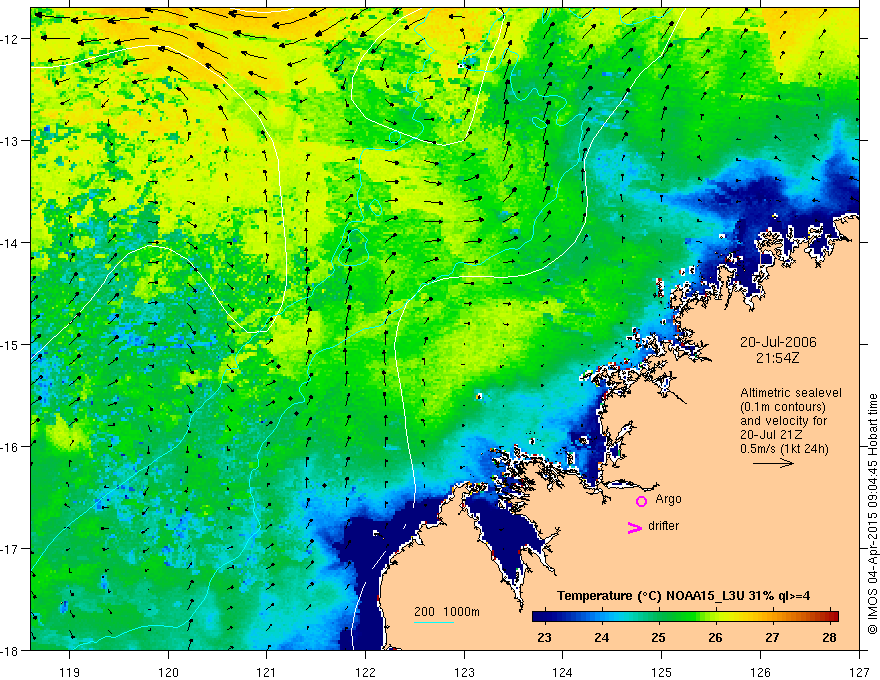This screenshot has width=880, height=680.
Task: Click latitude axis label -12
Action: pyautogui.click(x=10, y=39)
